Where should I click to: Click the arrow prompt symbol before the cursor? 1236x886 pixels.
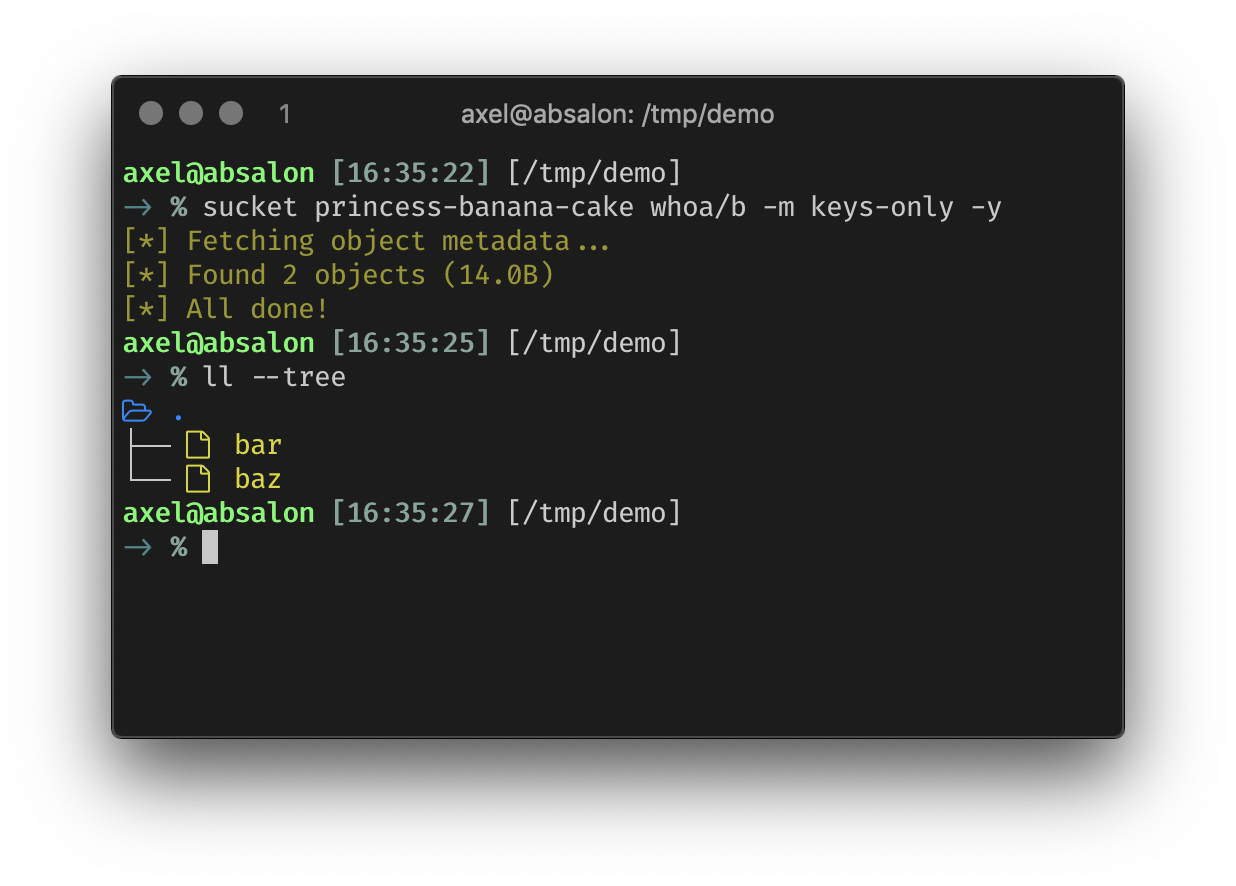point(137,547)
